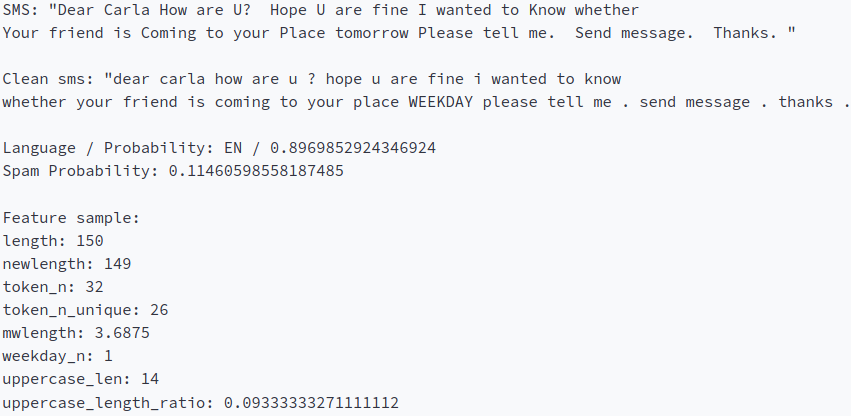This screenshot has height=416, width=851.
Task: Click the "length: 150" line
Action: tap(53, 241)
